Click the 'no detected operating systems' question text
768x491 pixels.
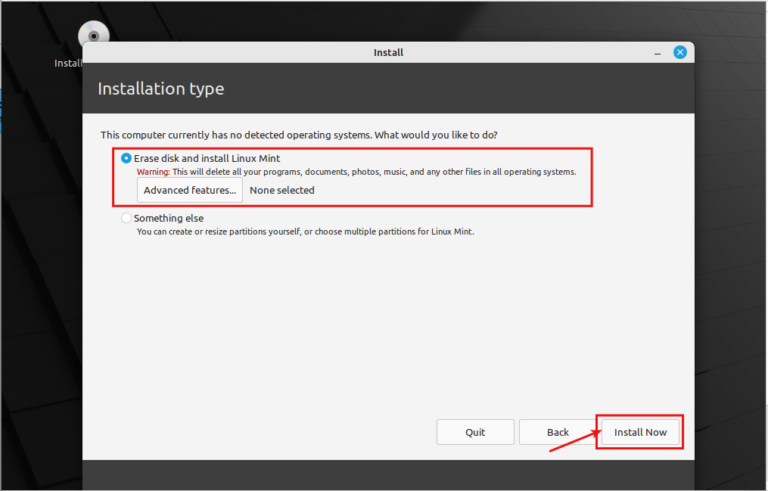coord(299,135)
